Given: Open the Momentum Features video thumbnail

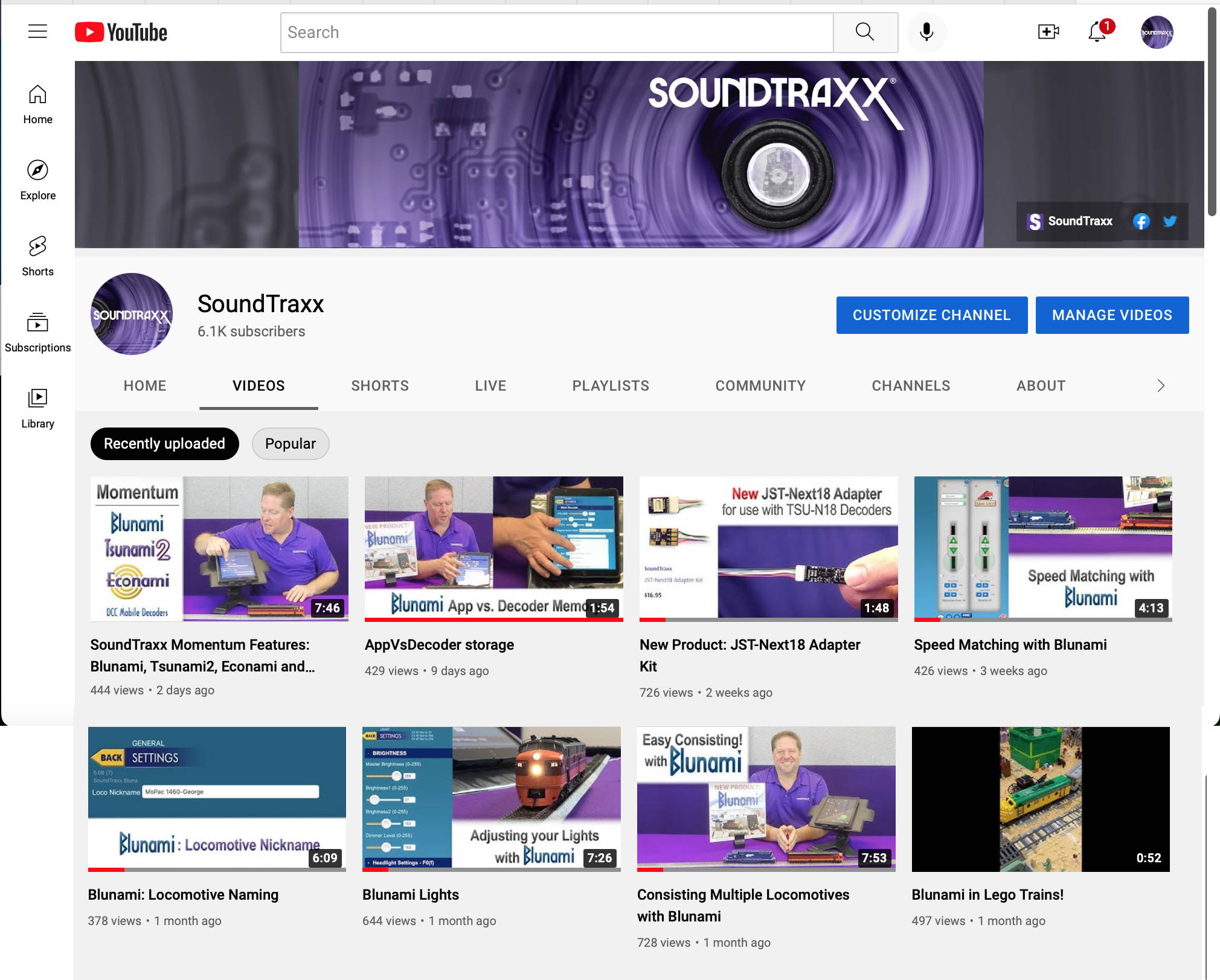Looking at the screenshot, I should 219,549.
